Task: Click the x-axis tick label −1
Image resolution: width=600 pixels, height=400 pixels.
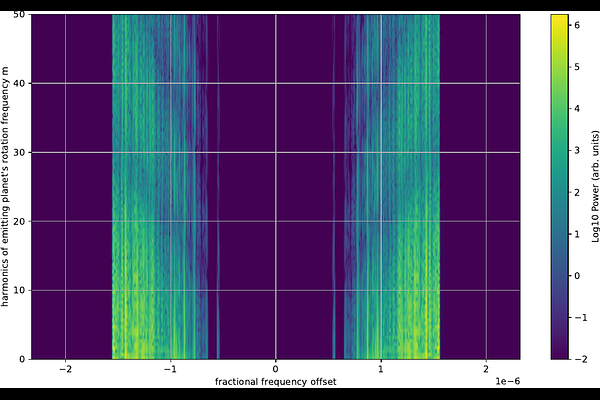Action: 170,369
